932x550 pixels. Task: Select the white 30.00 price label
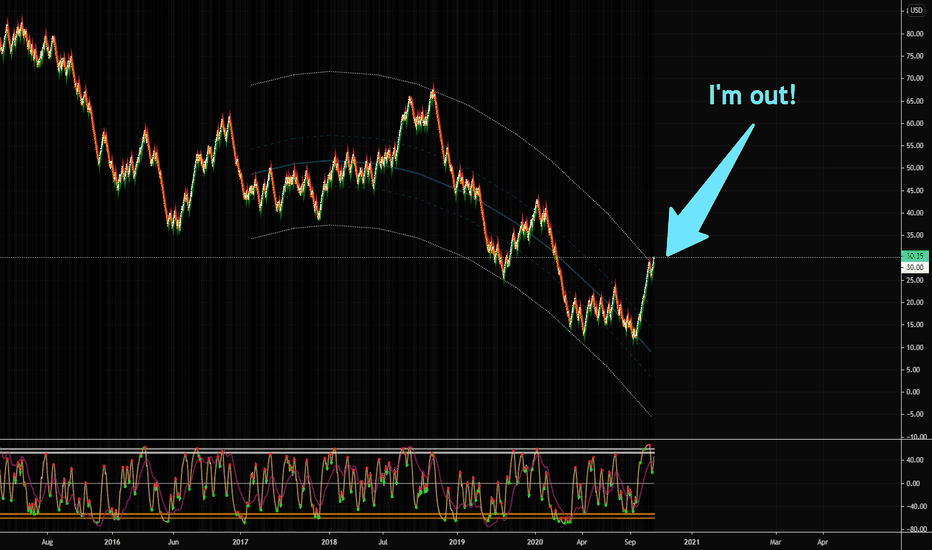click(915, 268)
